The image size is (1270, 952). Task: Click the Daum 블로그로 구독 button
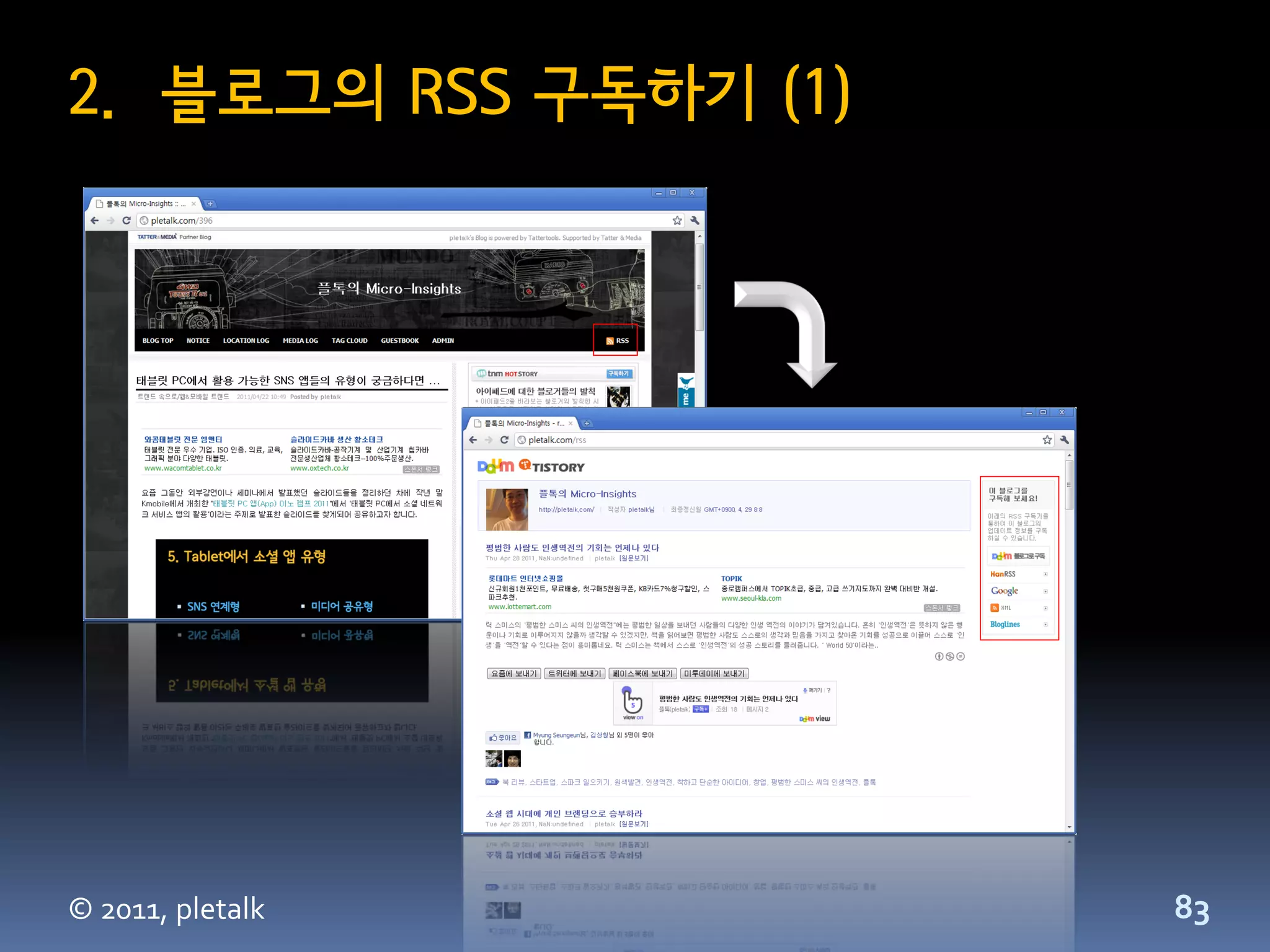(x=1018, y=556)
